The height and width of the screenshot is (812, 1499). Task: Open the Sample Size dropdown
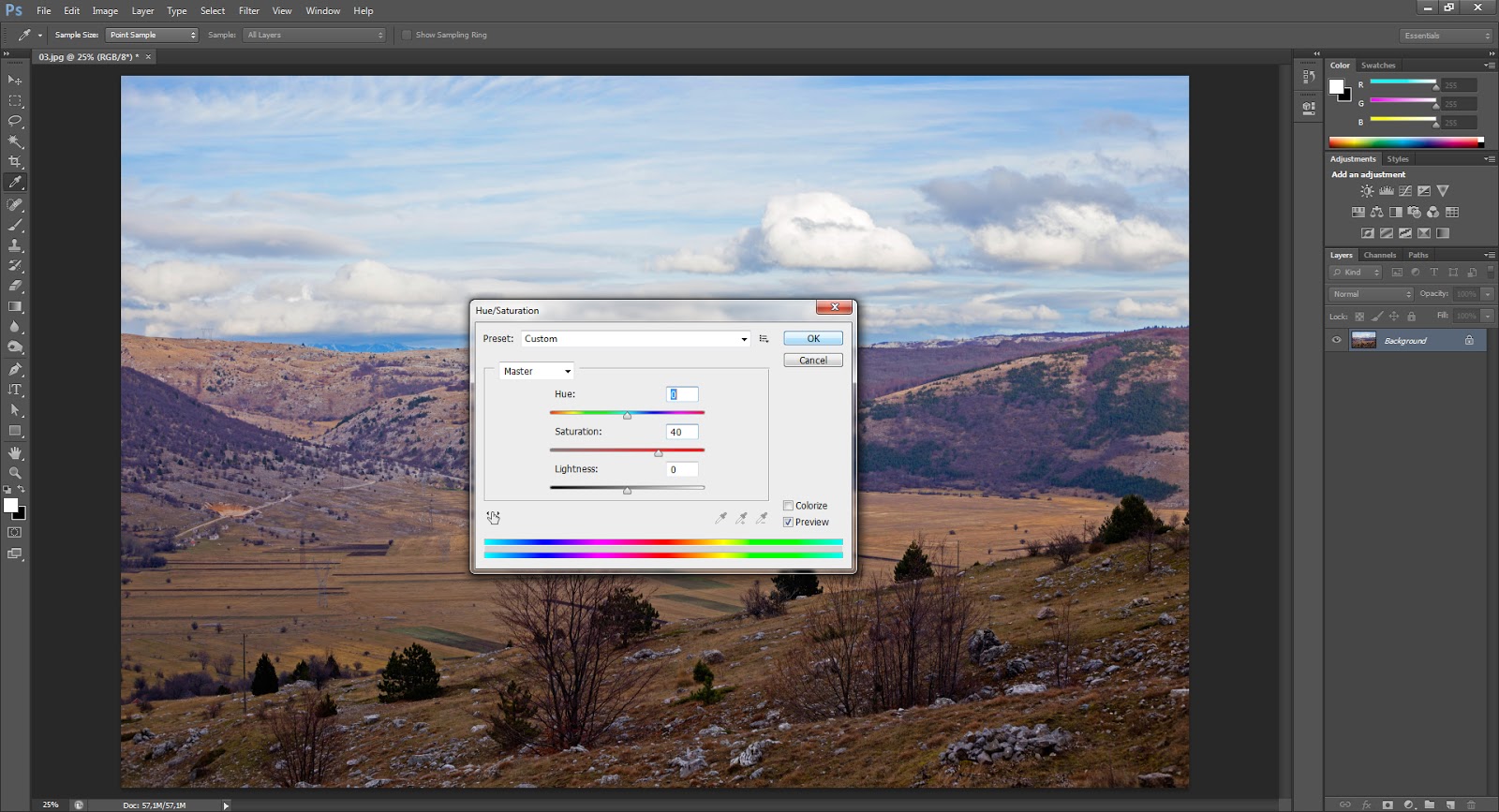pos(152,36)
